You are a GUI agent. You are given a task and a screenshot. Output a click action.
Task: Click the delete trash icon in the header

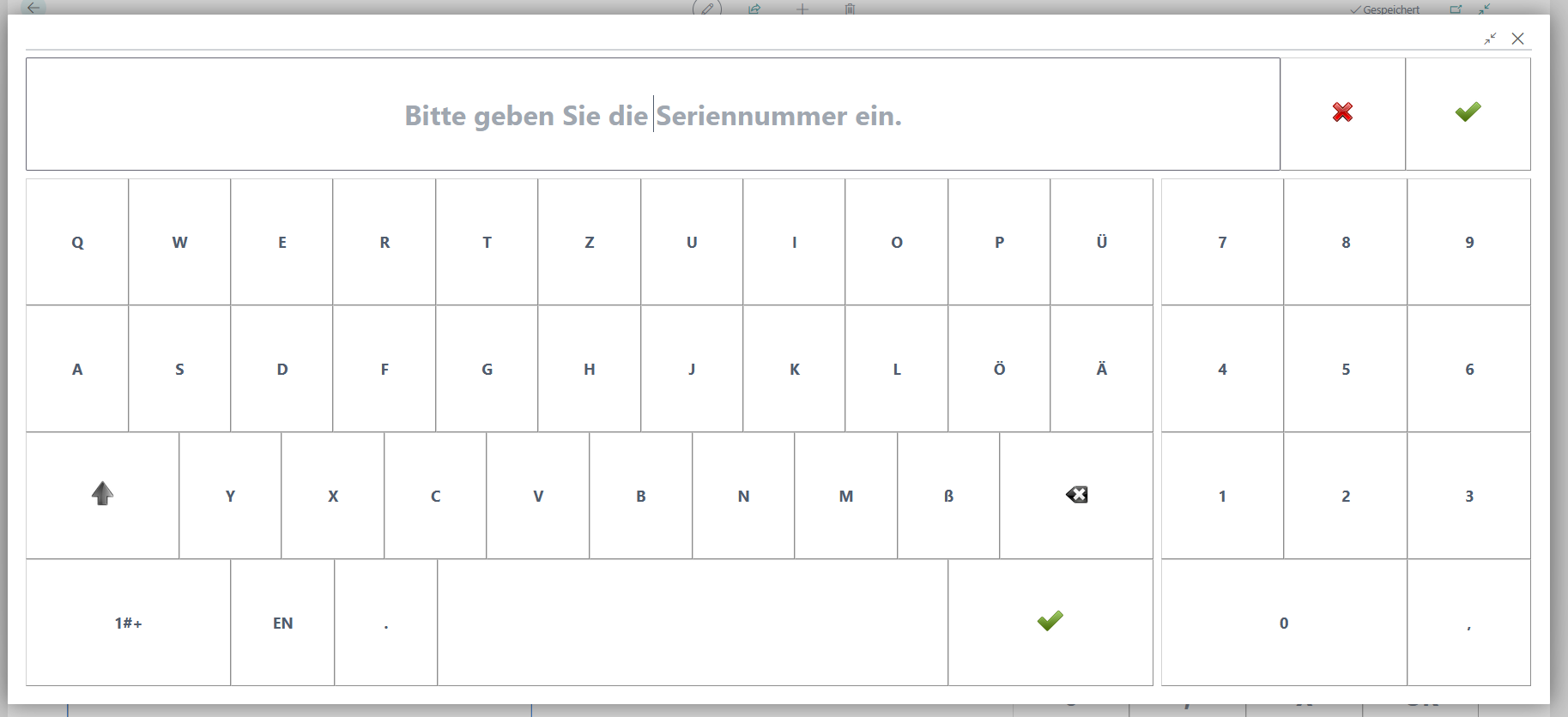click(x=850, y=9)
